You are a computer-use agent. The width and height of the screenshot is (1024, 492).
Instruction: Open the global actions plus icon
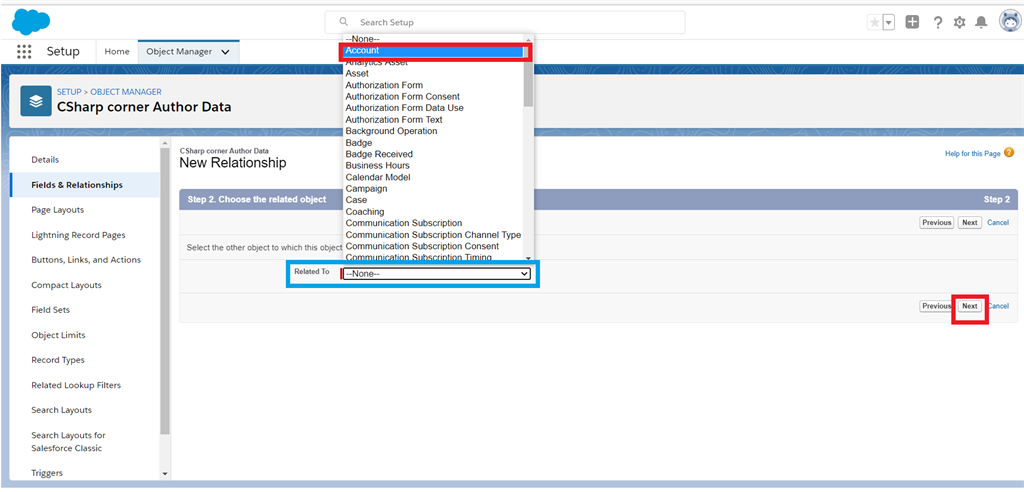(912, 22)
